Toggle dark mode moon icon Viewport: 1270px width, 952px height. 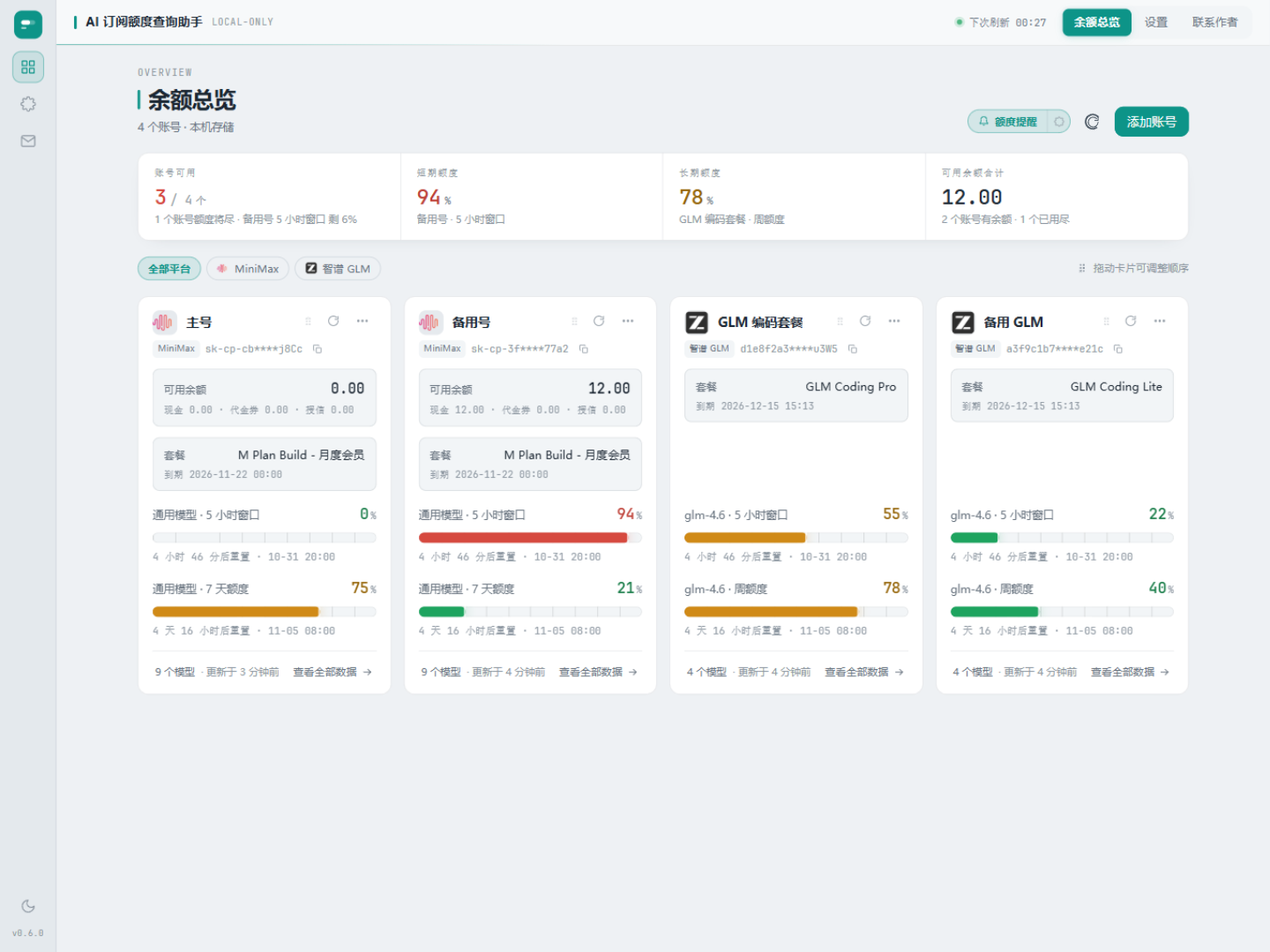[x=28, y=906]
